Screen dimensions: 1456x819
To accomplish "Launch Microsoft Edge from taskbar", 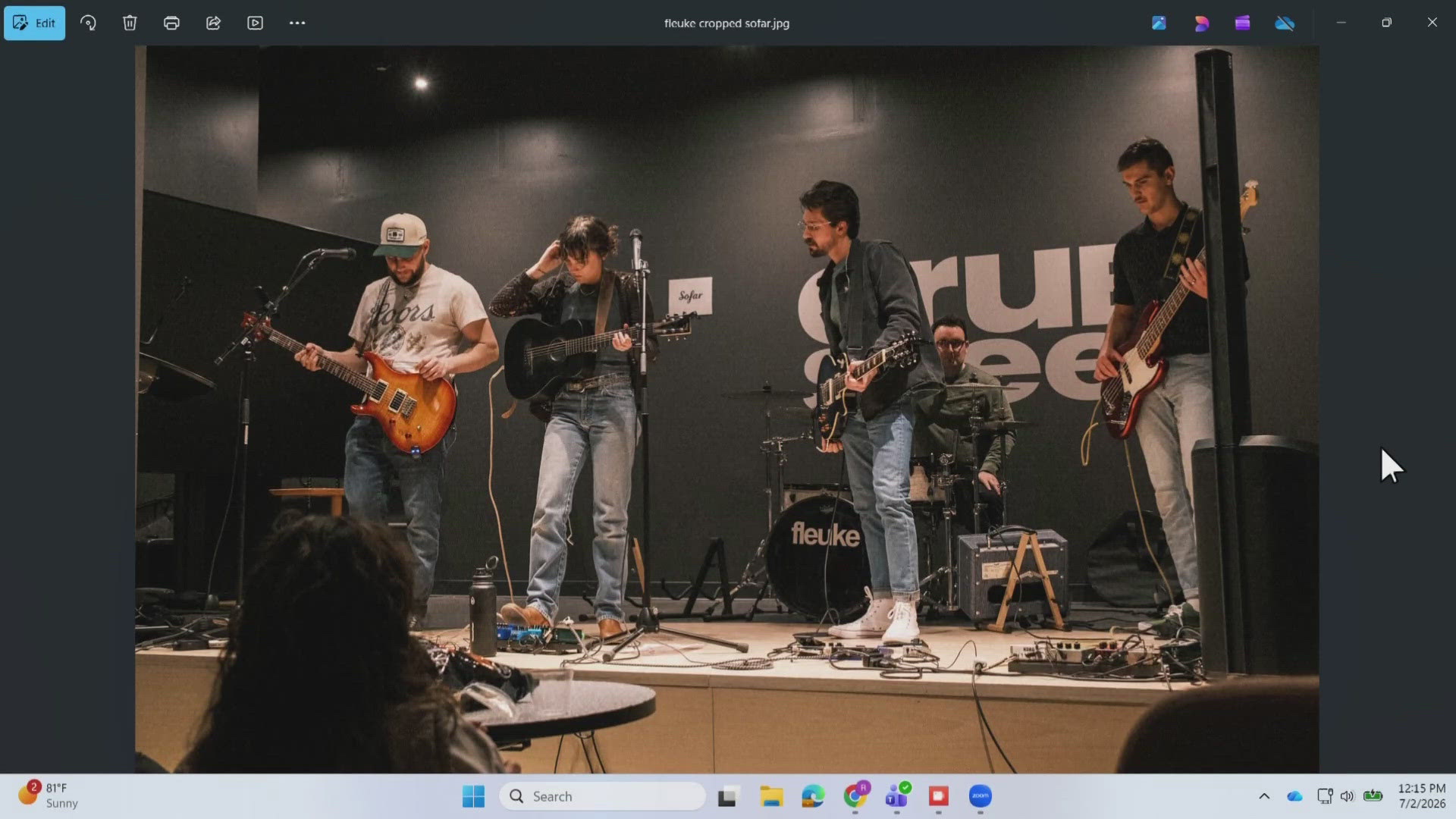I will coord(813,796).
